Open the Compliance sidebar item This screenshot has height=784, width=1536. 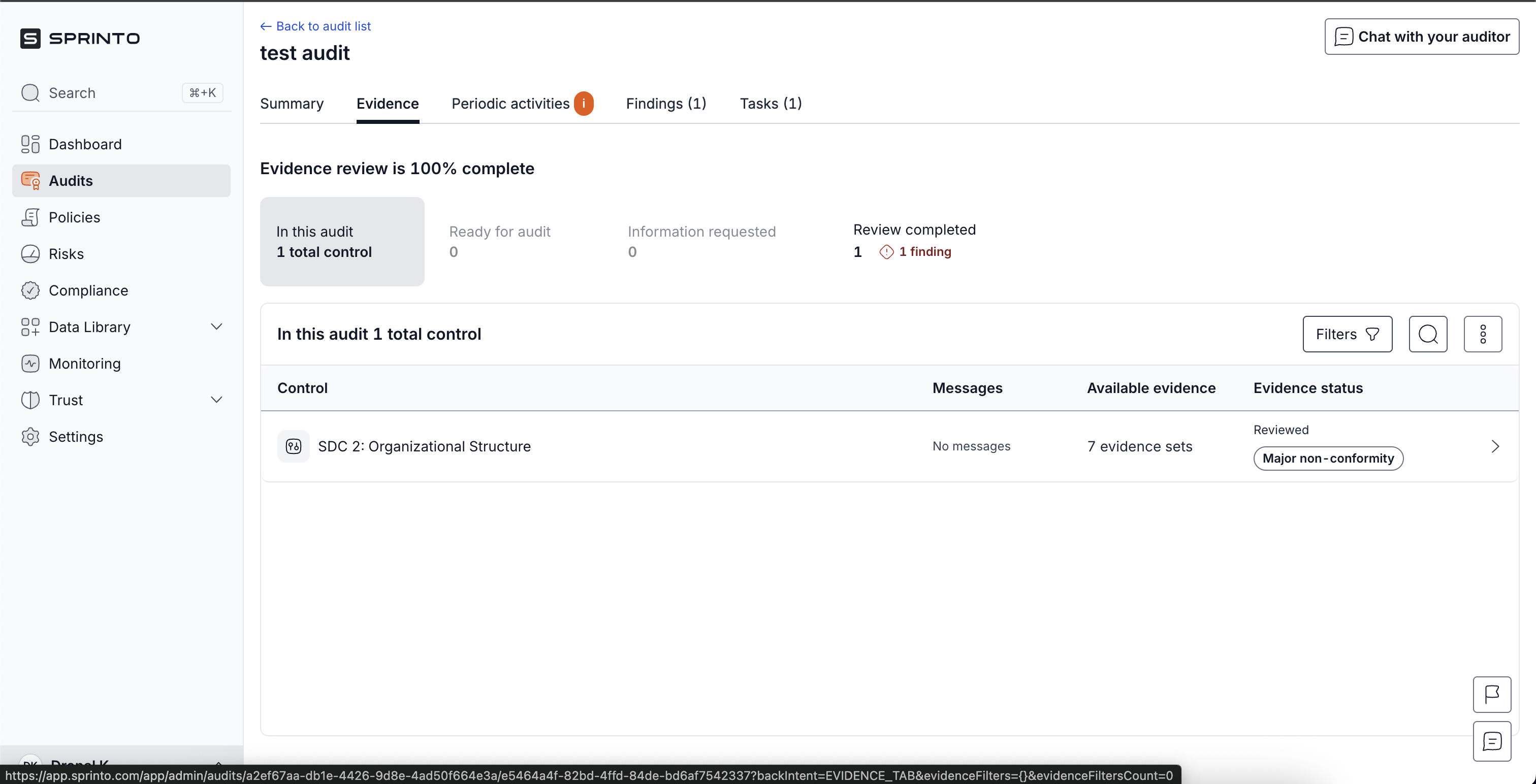click(88, 290)
